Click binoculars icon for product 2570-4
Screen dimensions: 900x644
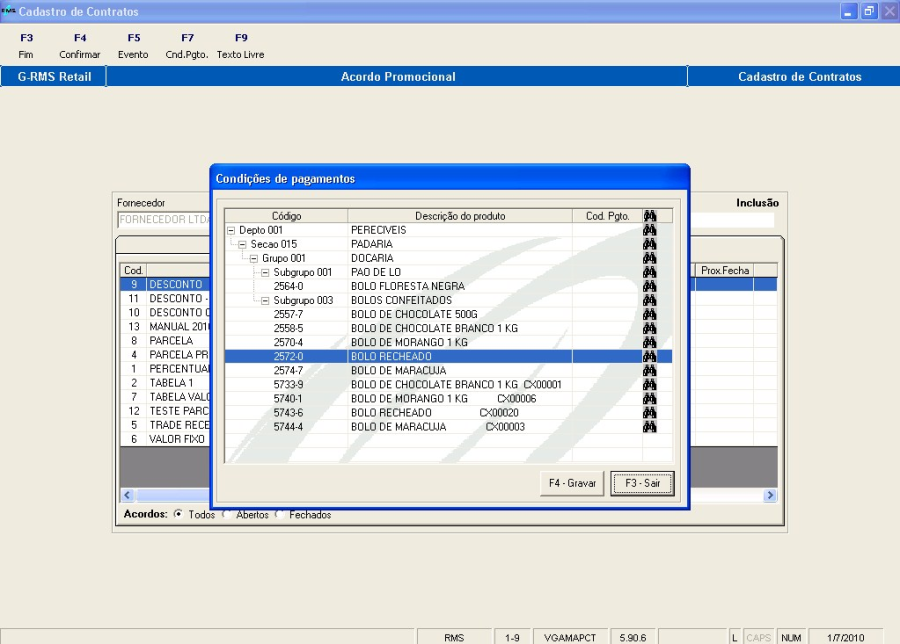(x=649, y=342)
